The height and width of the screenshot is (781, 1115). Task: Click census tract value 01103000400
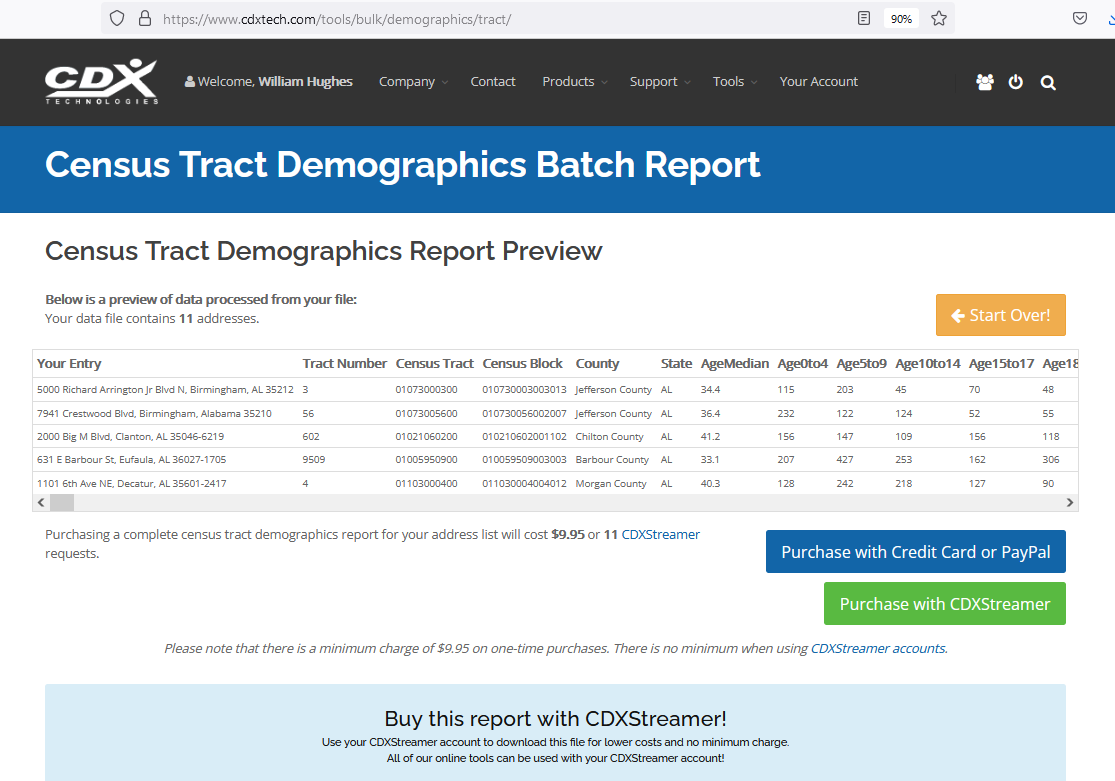(x=427, y=484)
